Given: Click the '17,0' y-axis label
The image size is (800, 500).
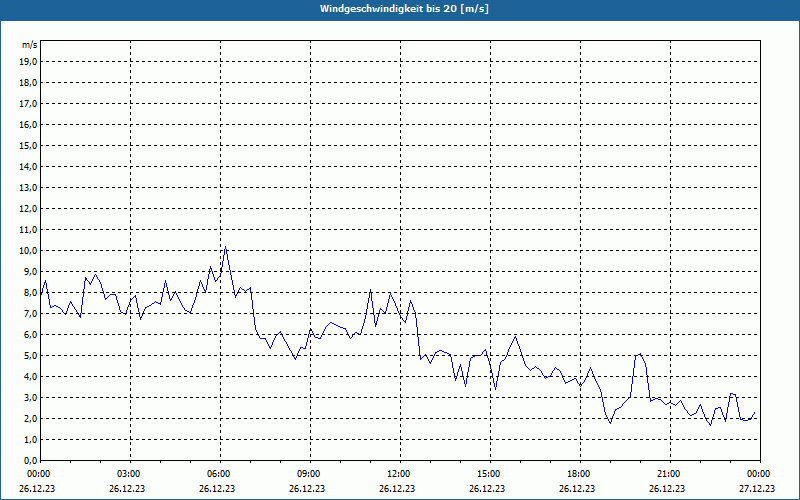Looking at the screenshot, I should tap(29, 104).
